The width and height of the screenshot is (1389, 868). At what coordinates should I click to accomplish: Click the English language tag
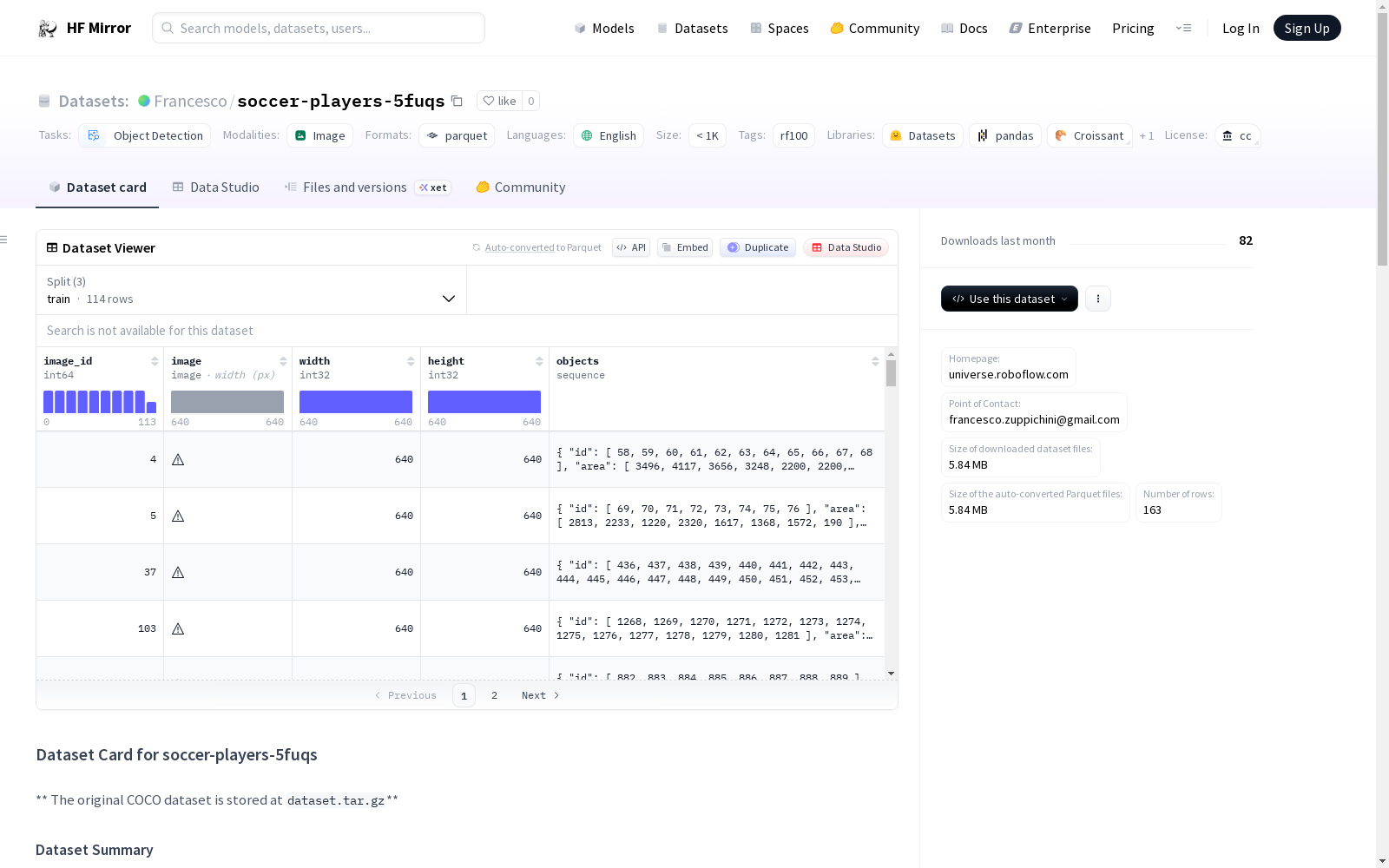click(609, 135)
